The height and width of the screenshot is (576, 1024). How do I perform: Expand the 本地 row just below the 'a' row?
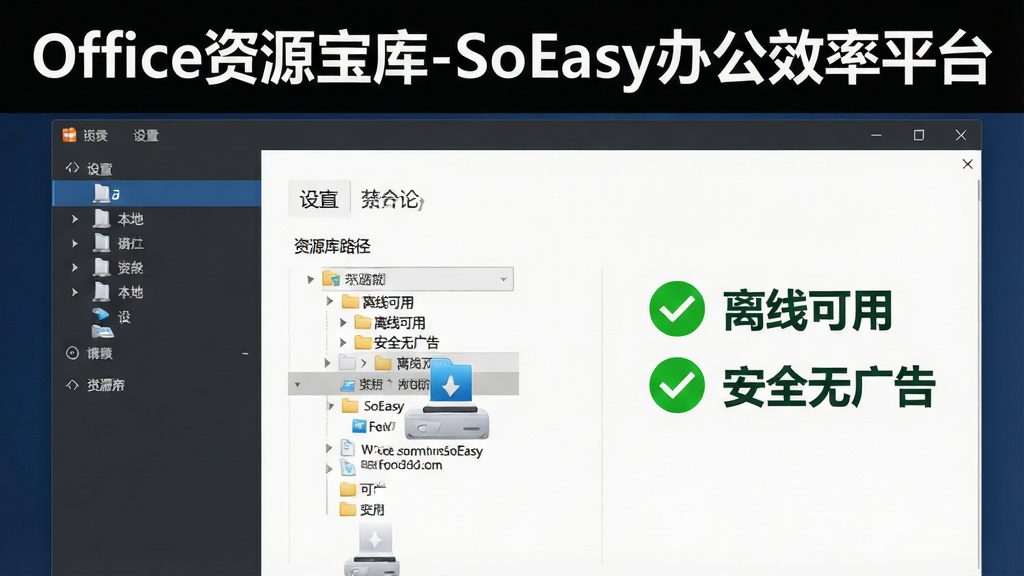pos(74,219)
